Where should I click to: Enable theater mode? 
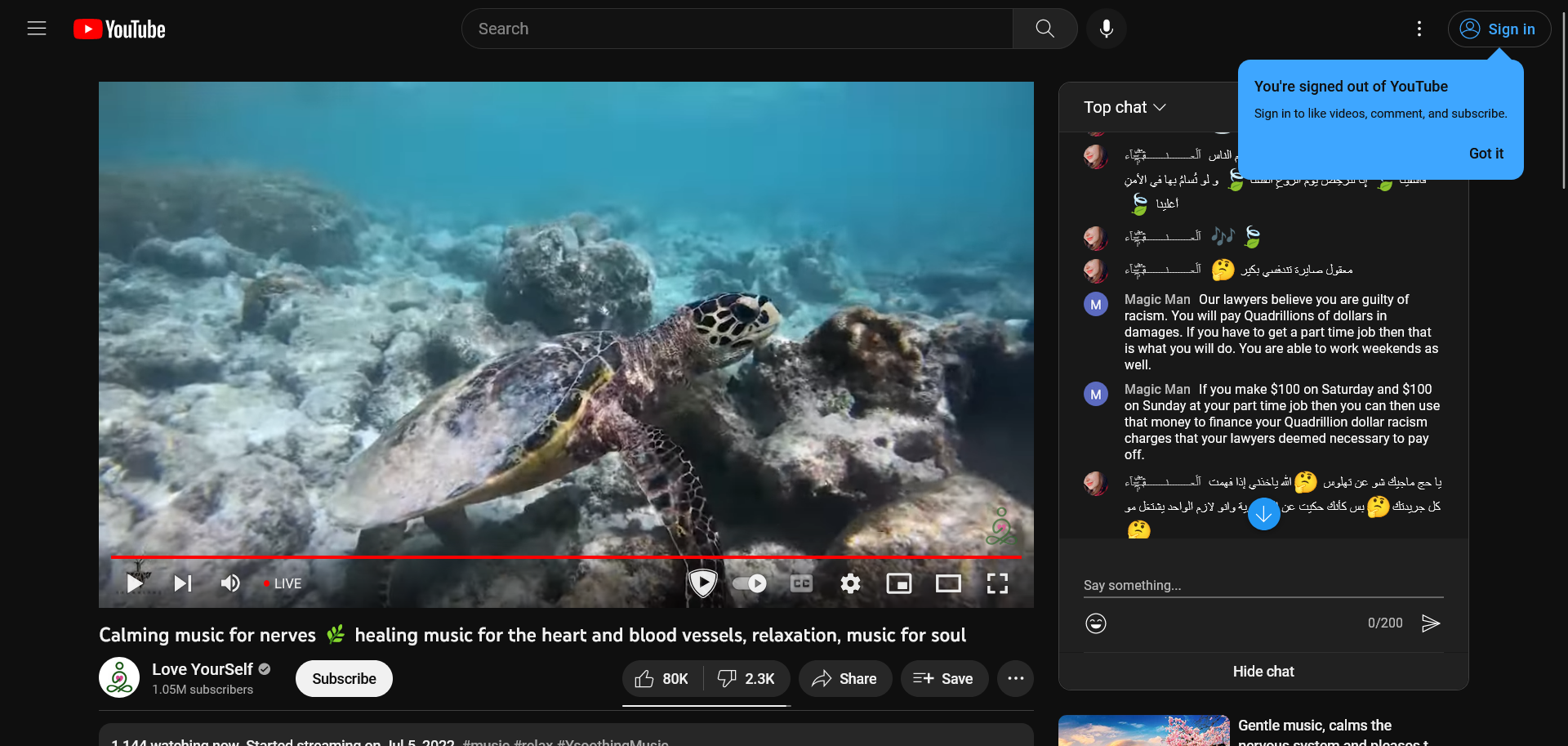tap(948, 583)
